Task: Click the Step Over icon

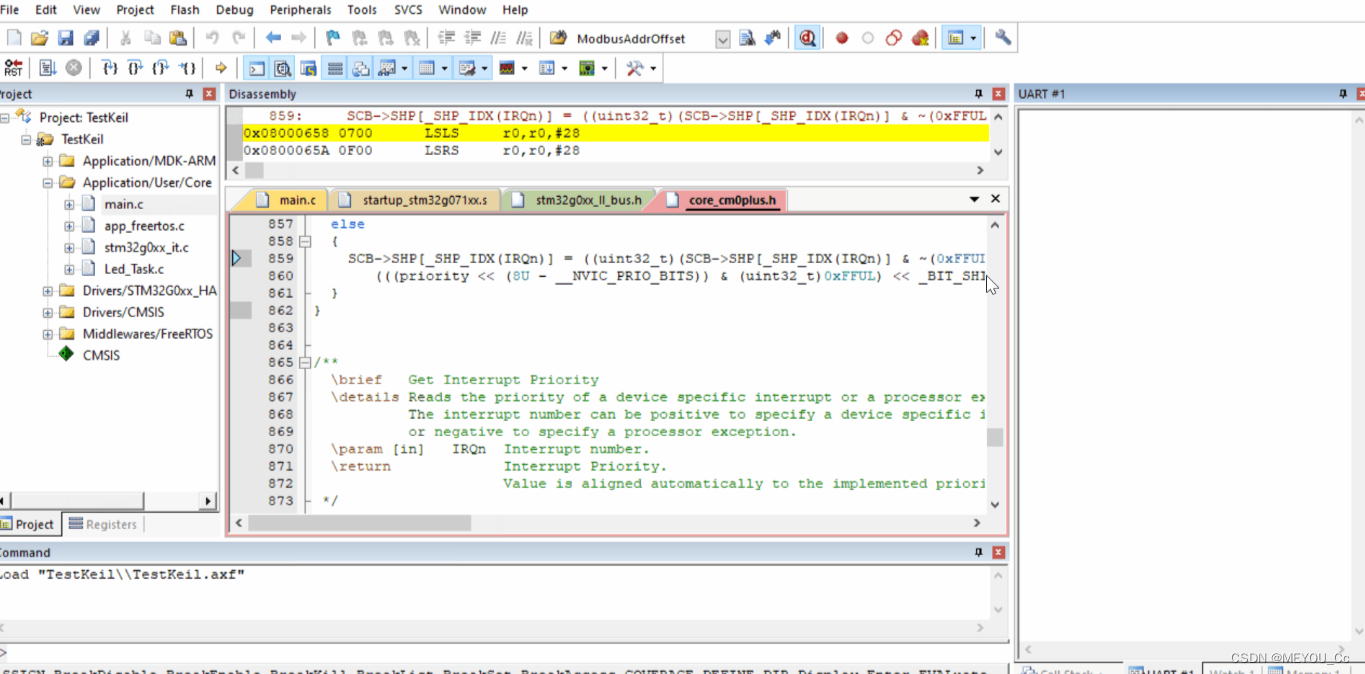Action: click(x=135, y=68)
